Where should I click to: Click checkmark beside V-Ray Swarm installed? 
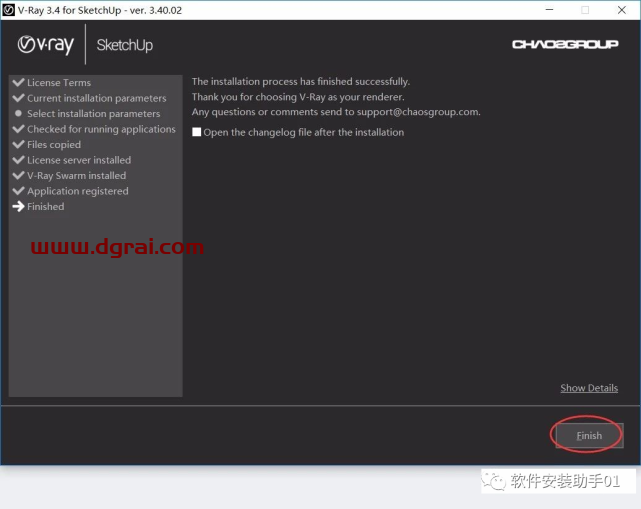(x=18, y=175)
